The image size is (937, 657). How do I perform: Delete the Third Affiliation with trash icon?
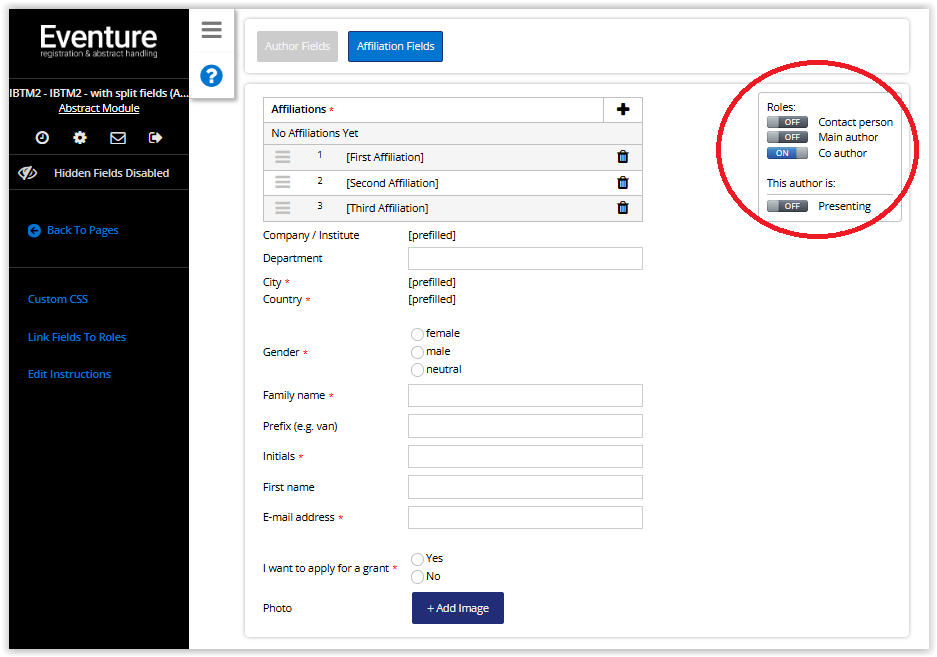pyautogui.click(x=623, y=208)
